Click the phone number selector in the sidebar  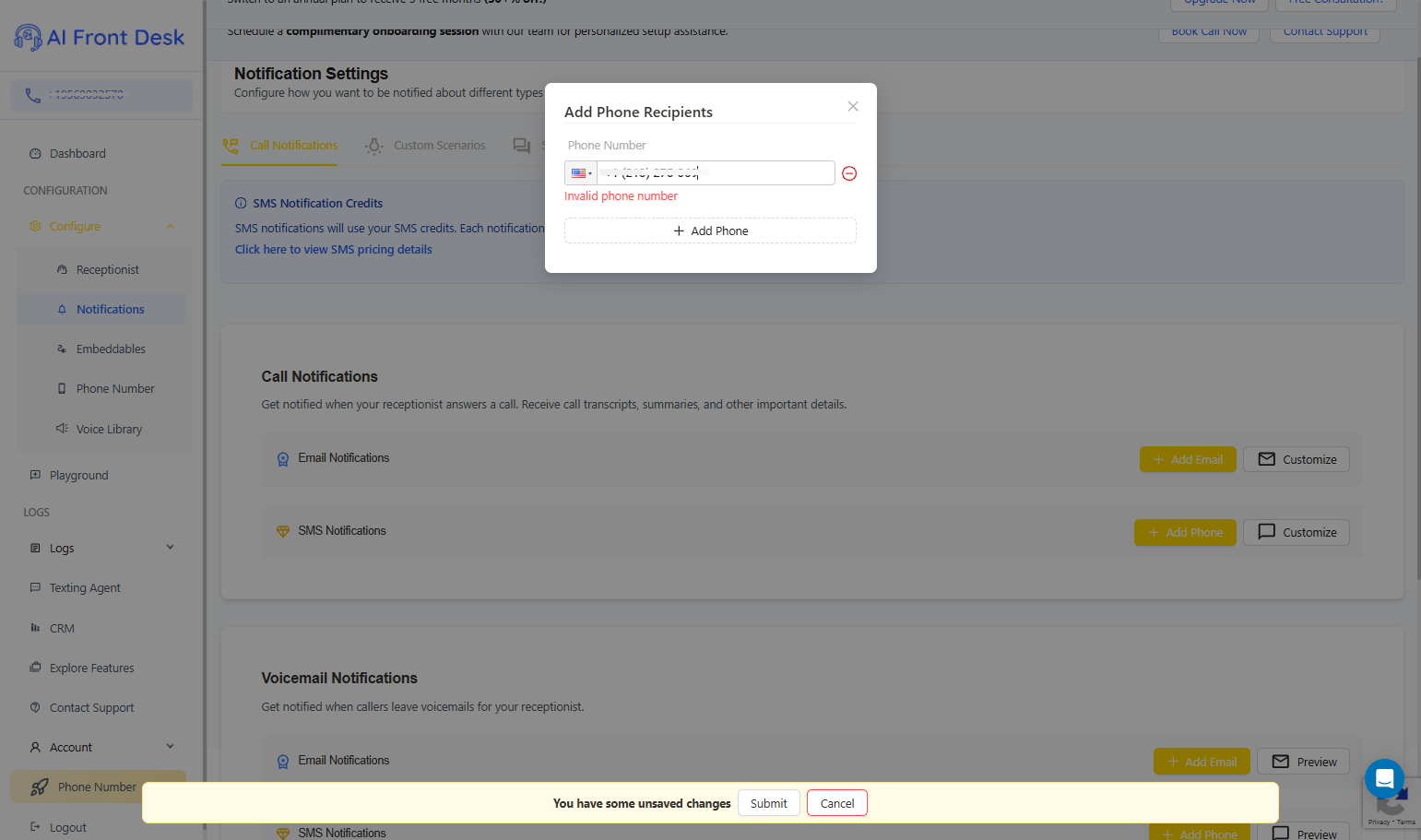[x=101, y=95]
